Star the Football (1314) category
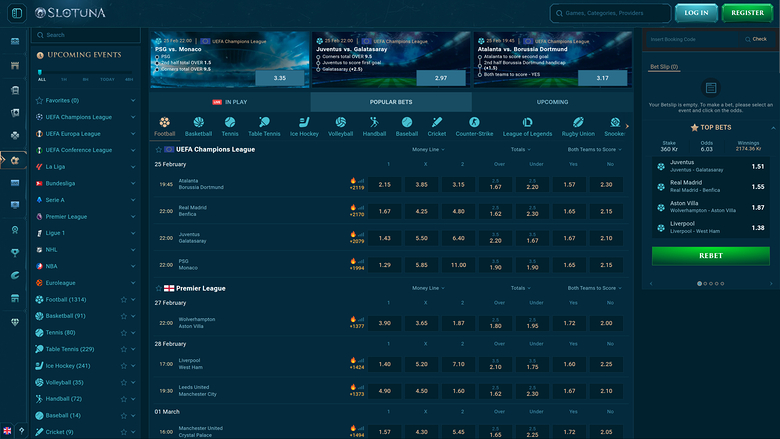 coord(124,299)
